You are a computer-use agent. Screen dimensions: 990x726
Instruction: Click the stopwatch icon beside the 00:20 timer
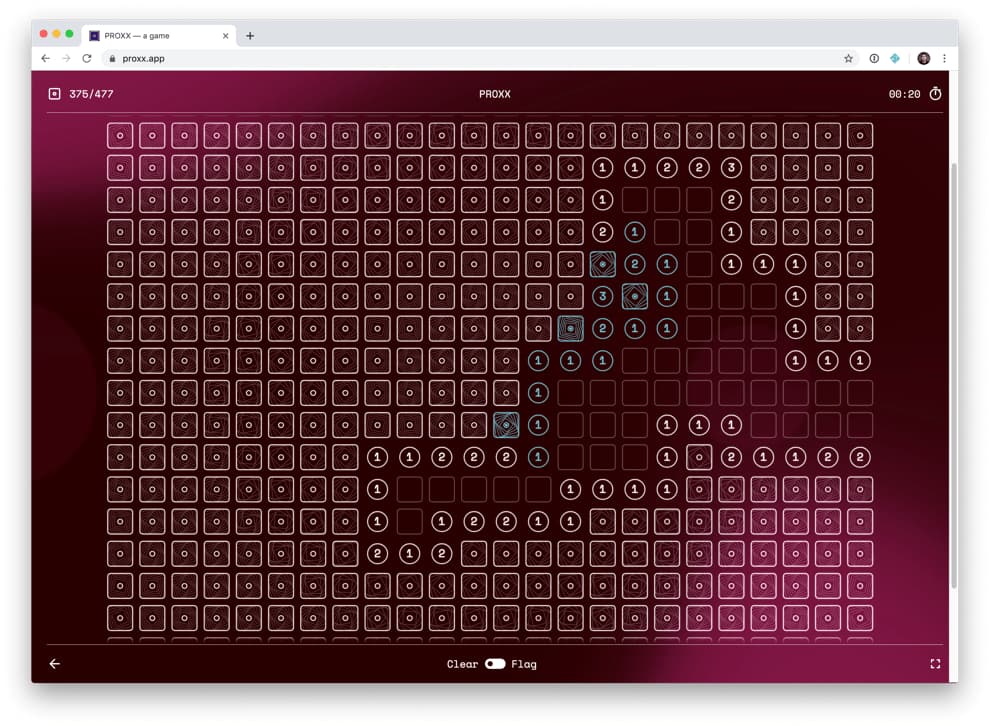tap(935, 94)
